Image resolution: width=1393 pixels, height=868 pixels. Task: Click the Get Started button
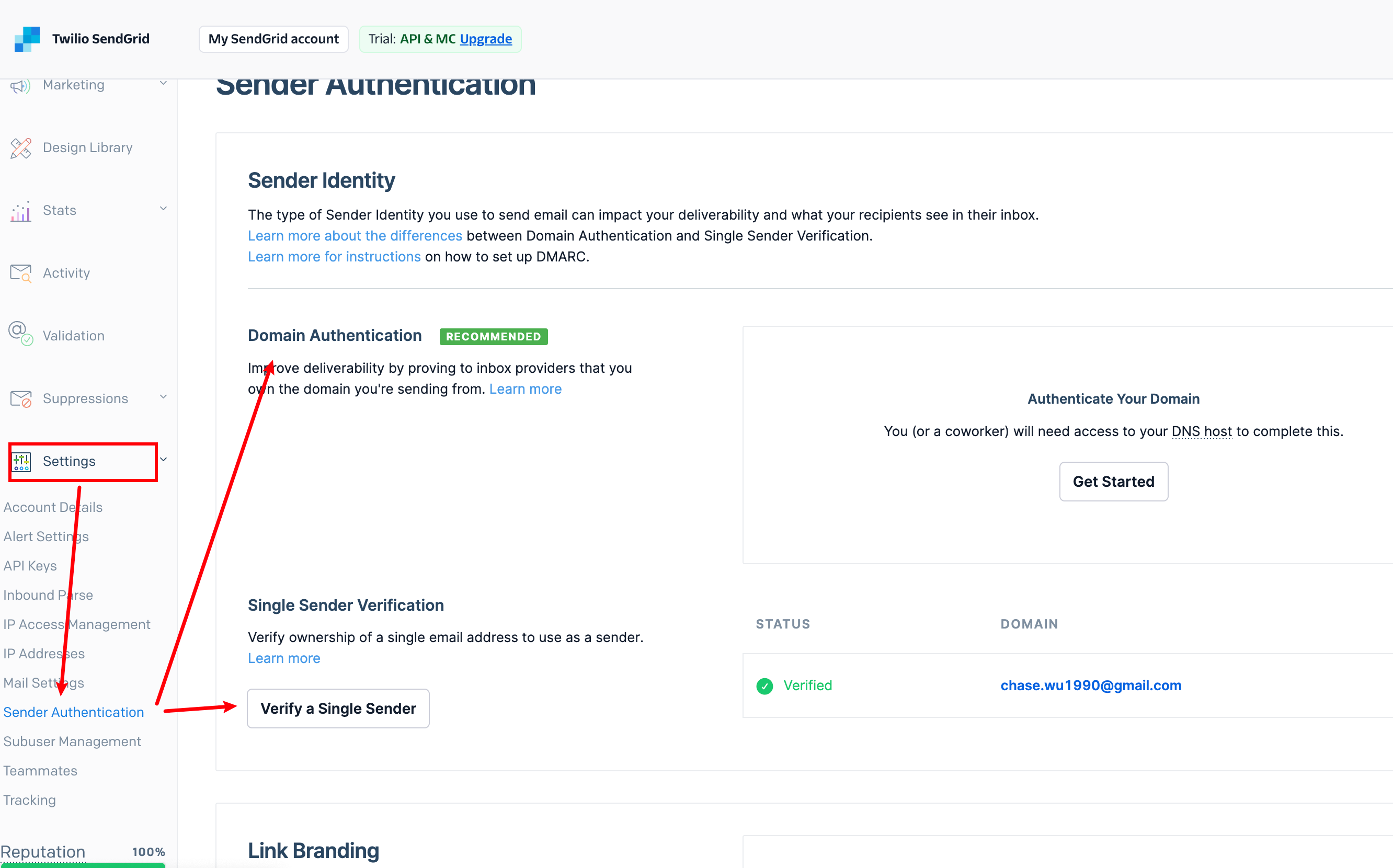pos(1113,482)
